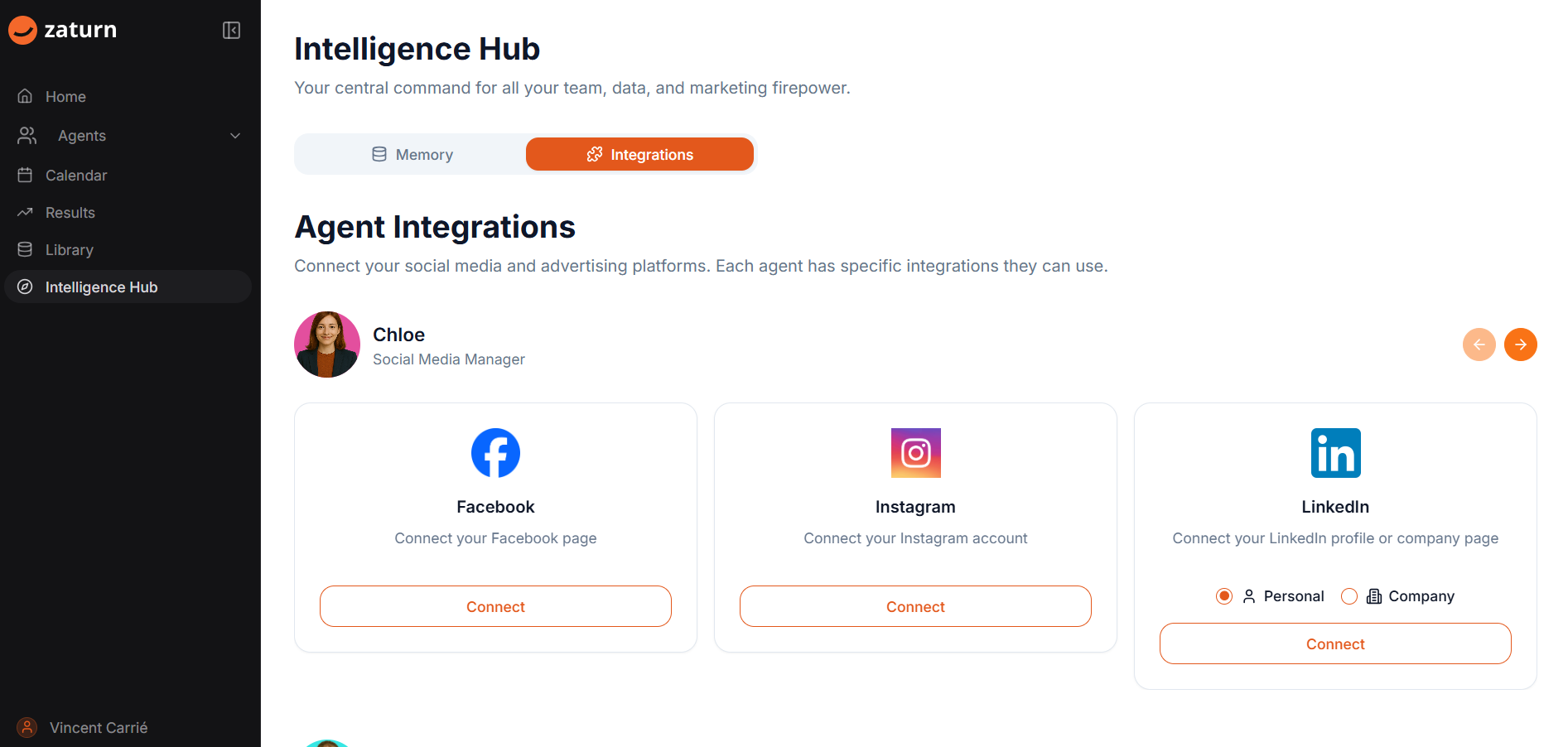Connect the Facebook page

point(495,606)
